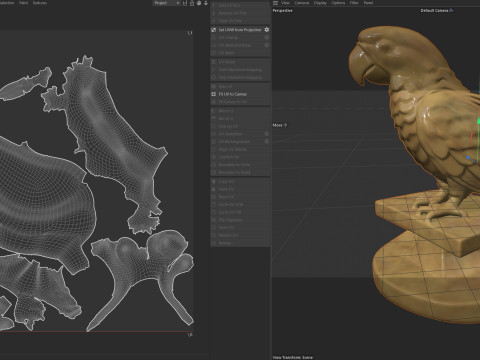Viewport: 480px width, 360px height.
Task: Open UV Rectangularize gear options
Action: coord(267,141)
